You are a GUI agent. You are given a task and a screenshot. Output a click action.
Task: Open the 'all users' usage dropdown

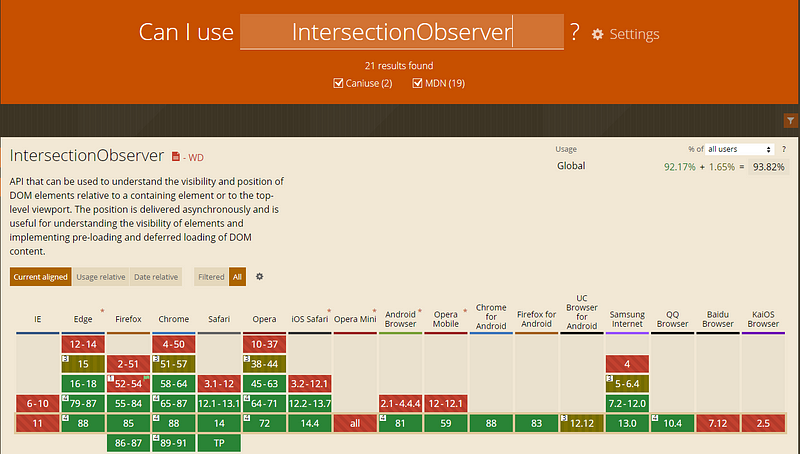(x=741, y=148)
